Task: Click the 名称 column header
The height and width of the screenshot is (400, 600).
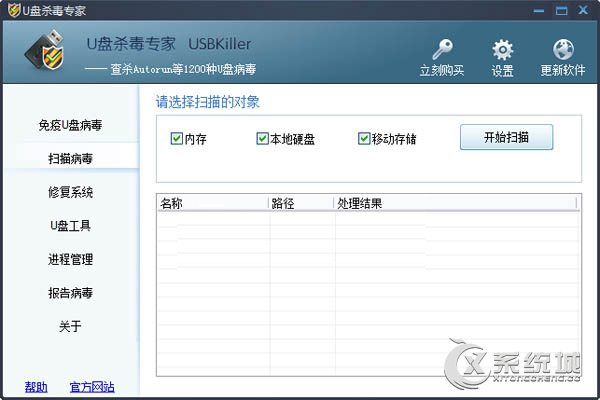Action: click(212, 203)
